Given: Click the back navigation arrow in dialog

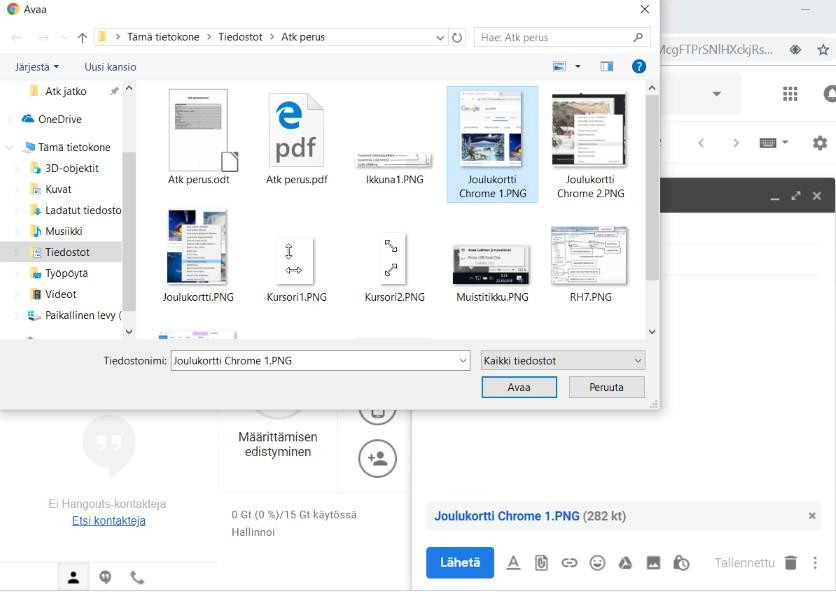Looking at the screenshot, I should (17, 37).
